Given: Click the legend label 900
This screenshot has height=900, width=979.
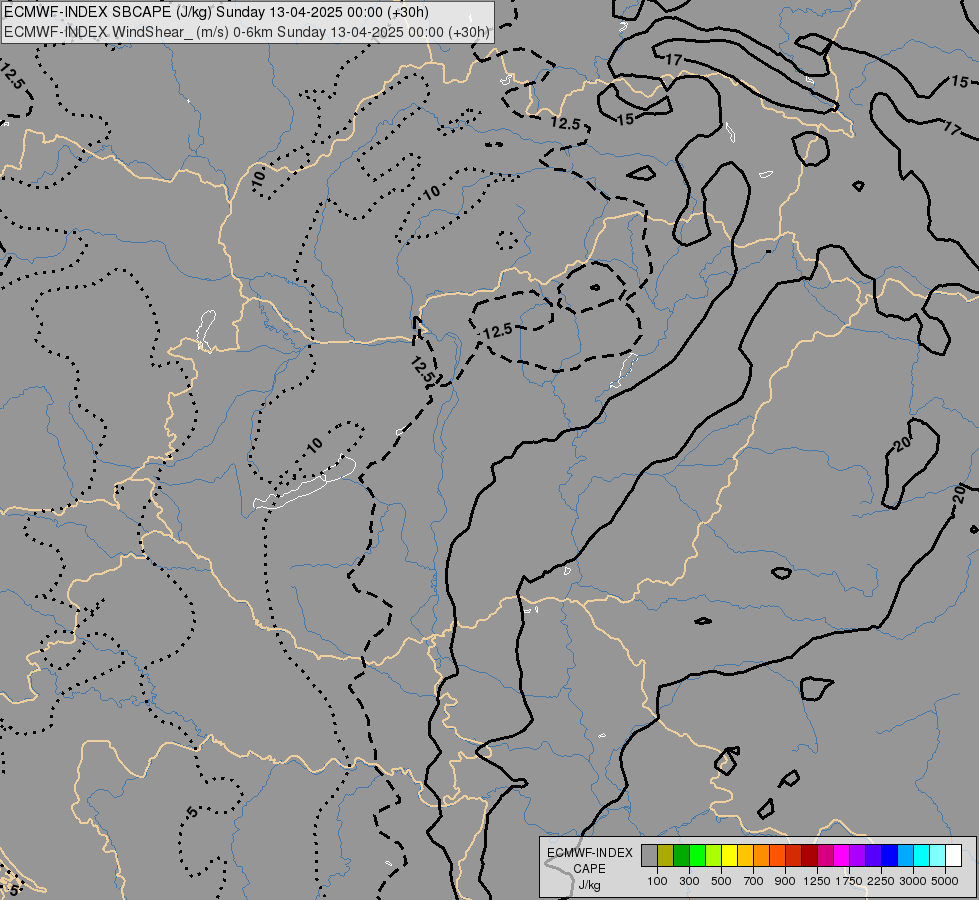Looking at the screenshot, I should point(785,881).
